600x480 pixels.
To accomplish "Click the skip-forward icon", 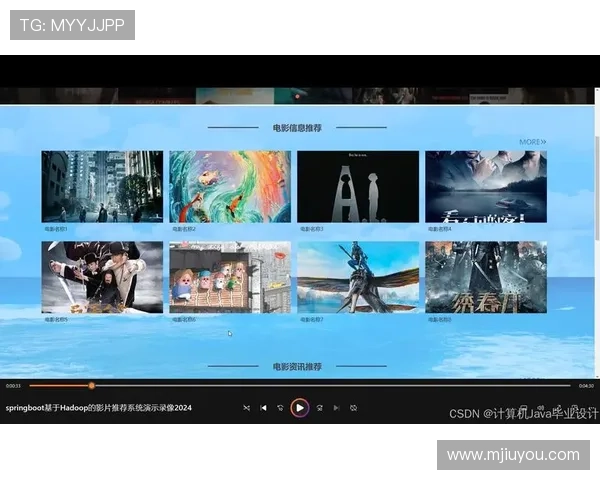I will (x=320, y=408).
